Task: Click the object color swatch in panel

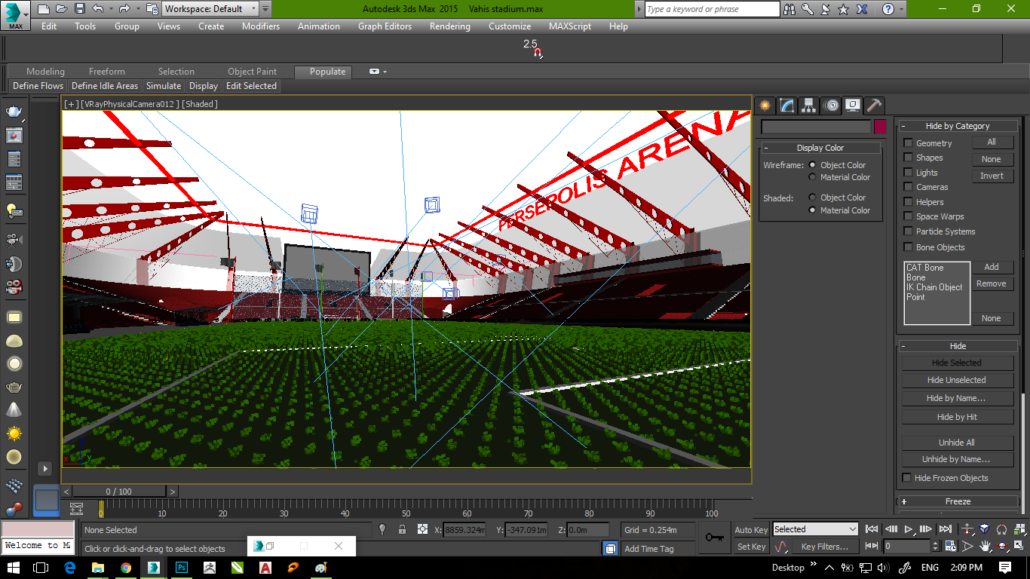Action: pos(880,126)
